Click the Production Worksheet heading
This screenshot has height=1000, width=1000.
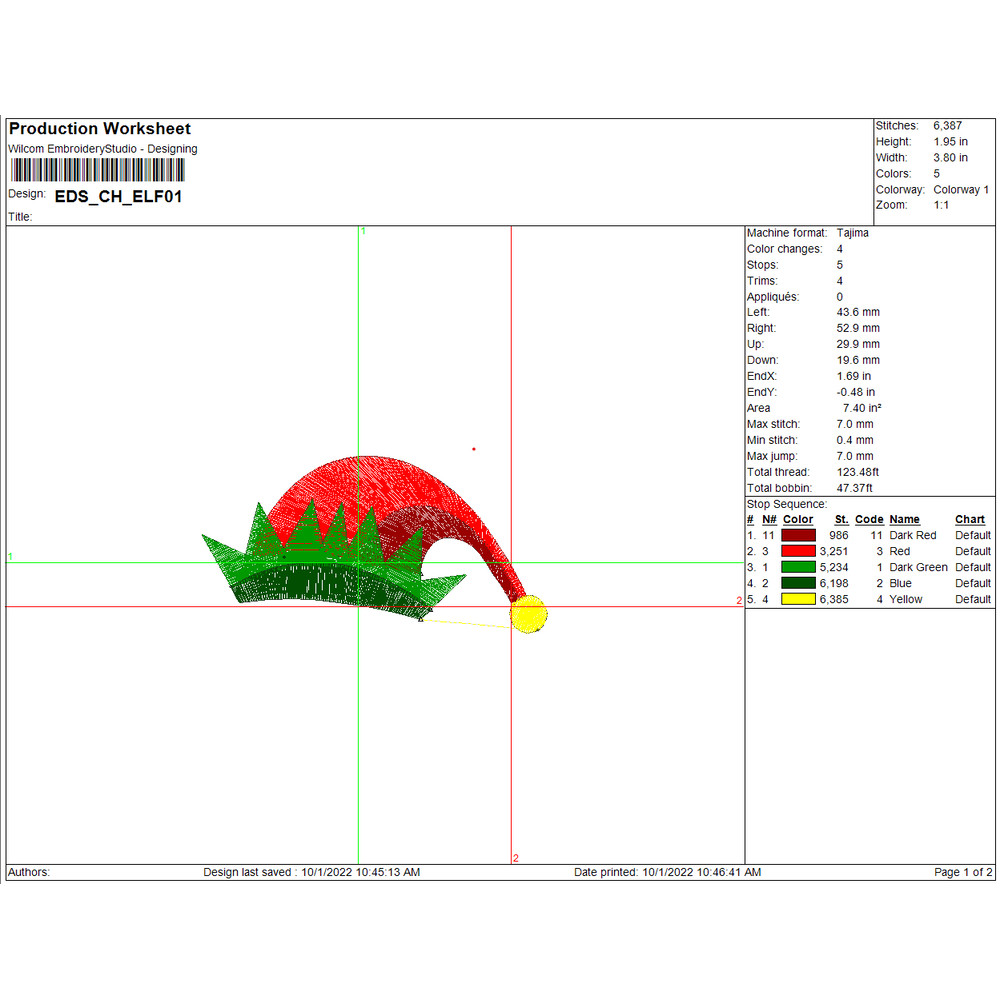click(x=100, y=129)
